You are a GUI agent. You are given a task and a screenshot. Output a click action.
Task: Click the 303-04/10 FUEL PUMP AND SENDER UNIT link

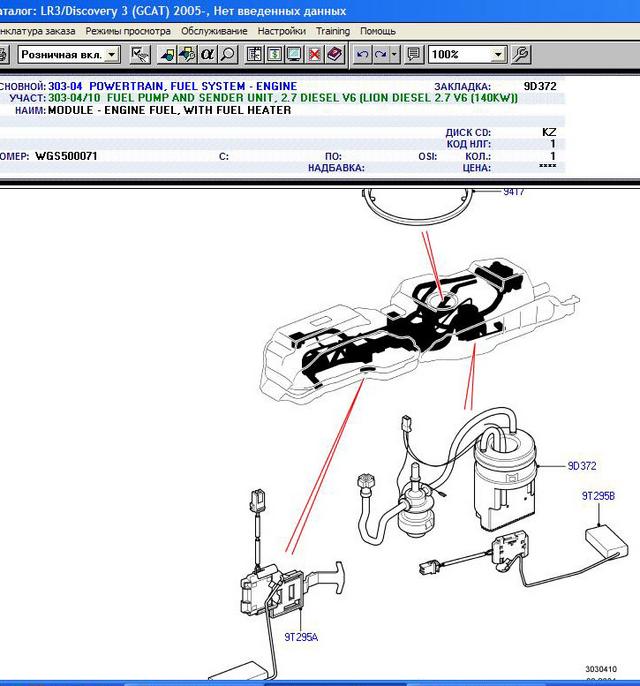click(x=283, y=98)
